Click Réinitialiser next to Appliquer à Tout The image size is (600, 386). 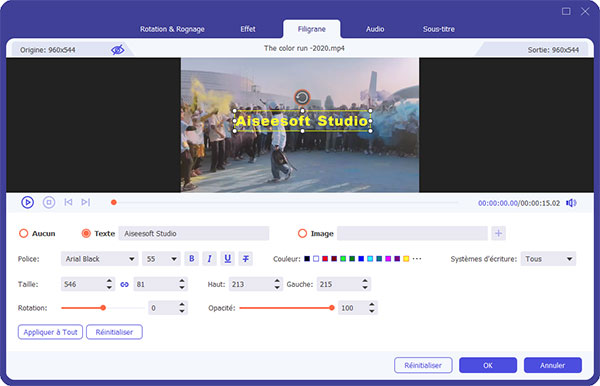[114, 332]
